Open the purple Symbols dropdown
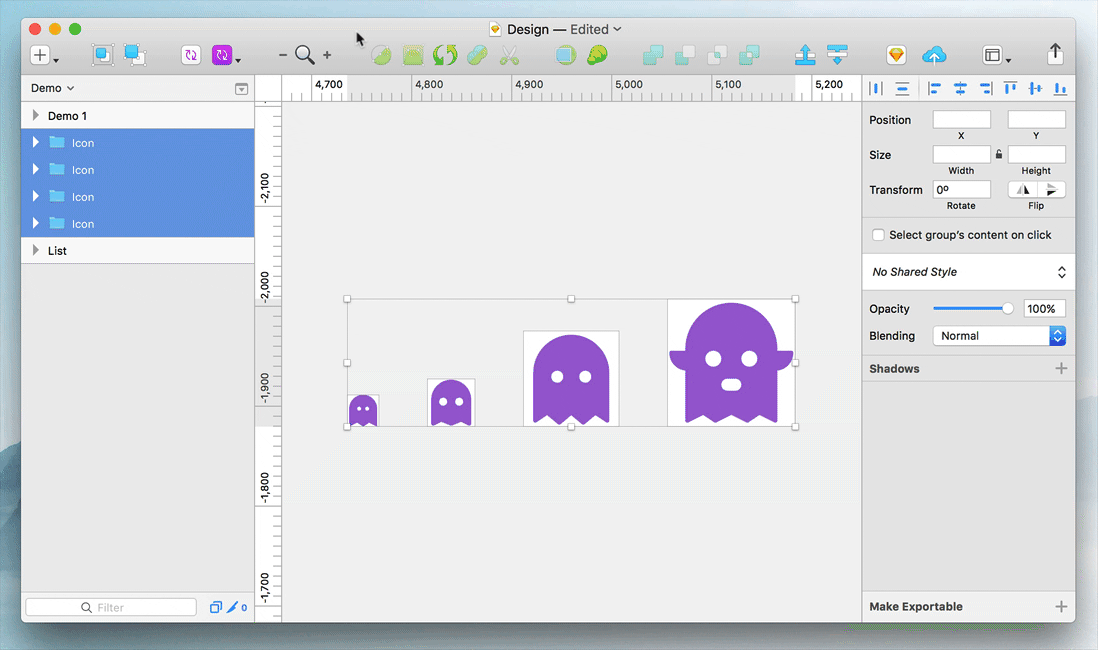The width and height of the screenshot is (1098, 650). point(226,55)
